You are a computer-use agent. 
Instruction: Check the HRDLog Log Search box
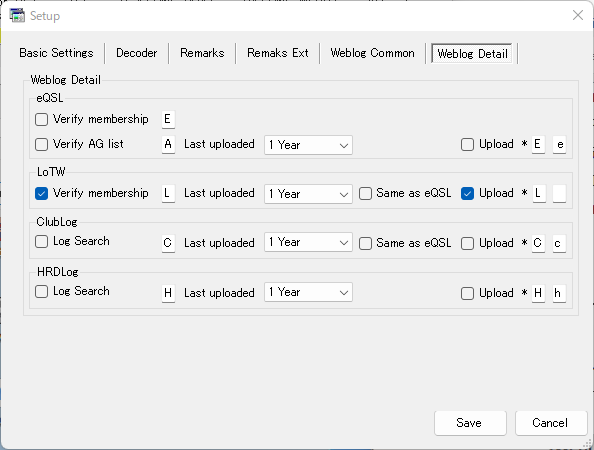41,292
